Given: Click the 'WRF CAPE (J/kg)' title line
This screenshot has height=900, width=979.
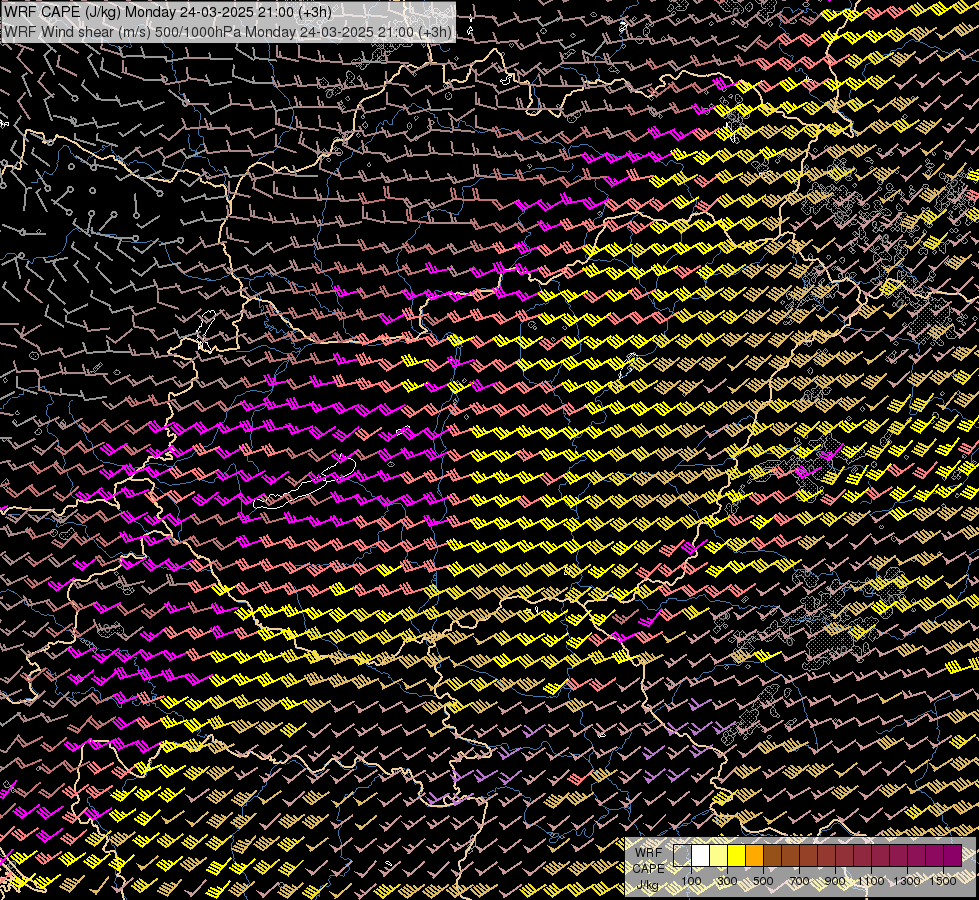Looking at the screenshot, I should point(167,11).
